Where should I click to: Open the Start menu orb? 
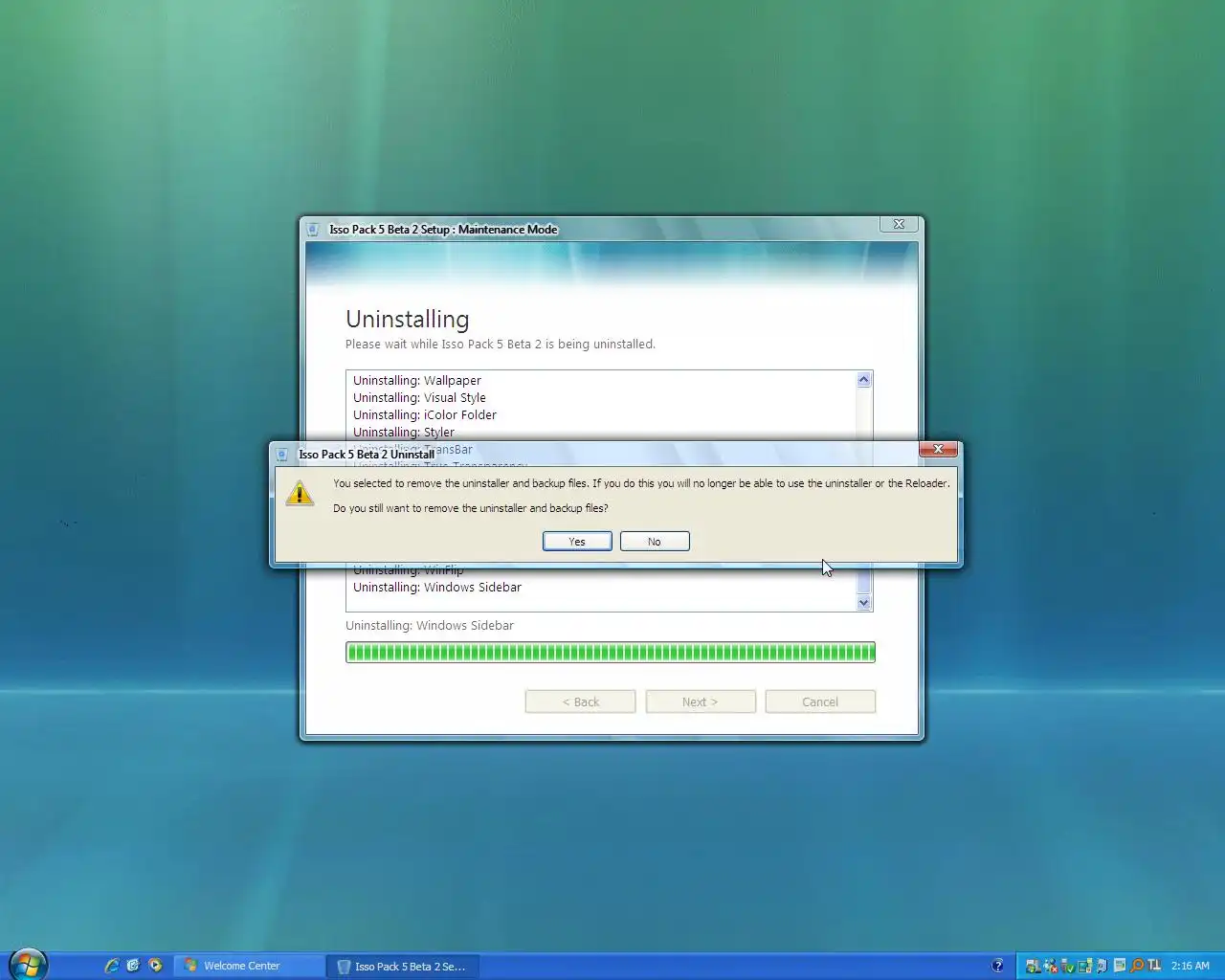(29, 965)
